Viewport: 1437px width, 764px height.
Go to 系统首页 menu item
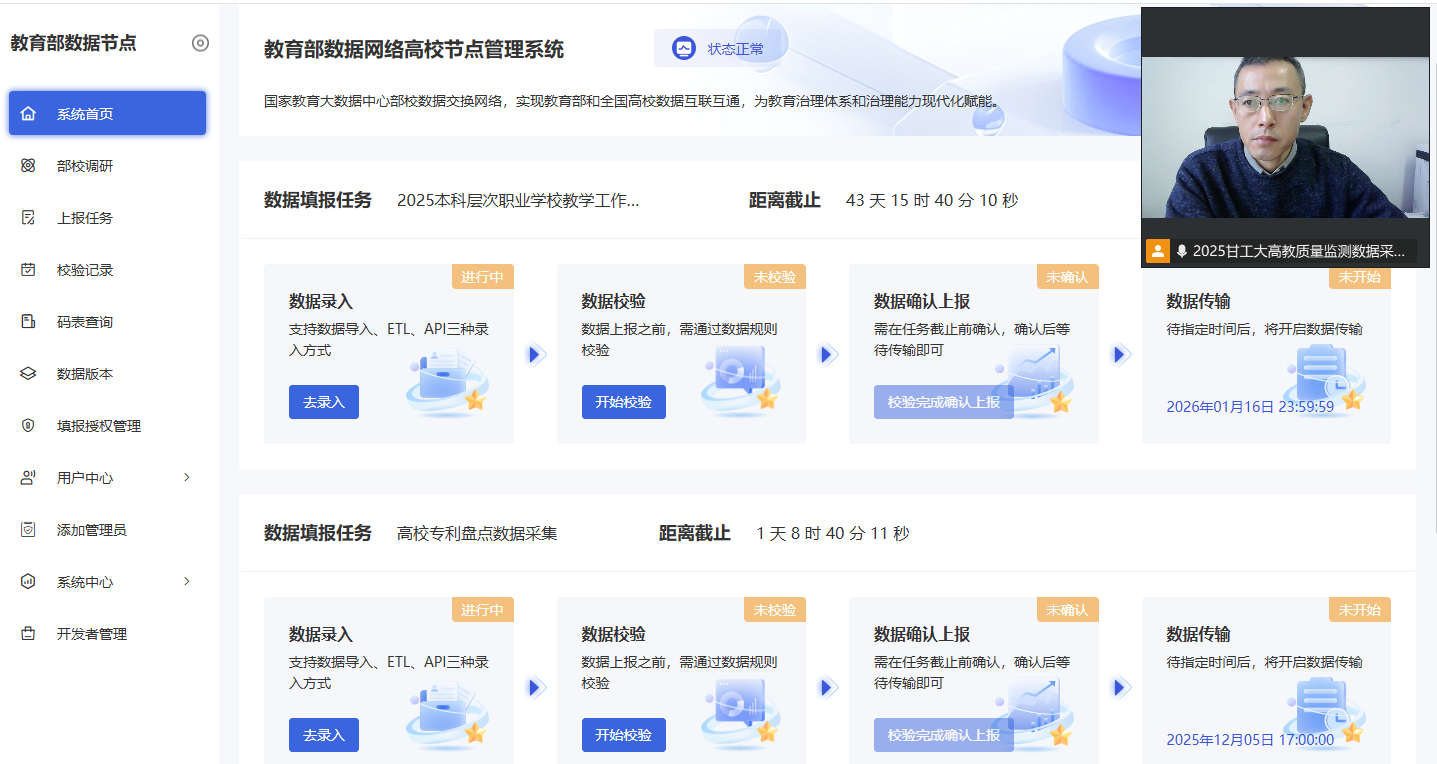coord(107,114)
